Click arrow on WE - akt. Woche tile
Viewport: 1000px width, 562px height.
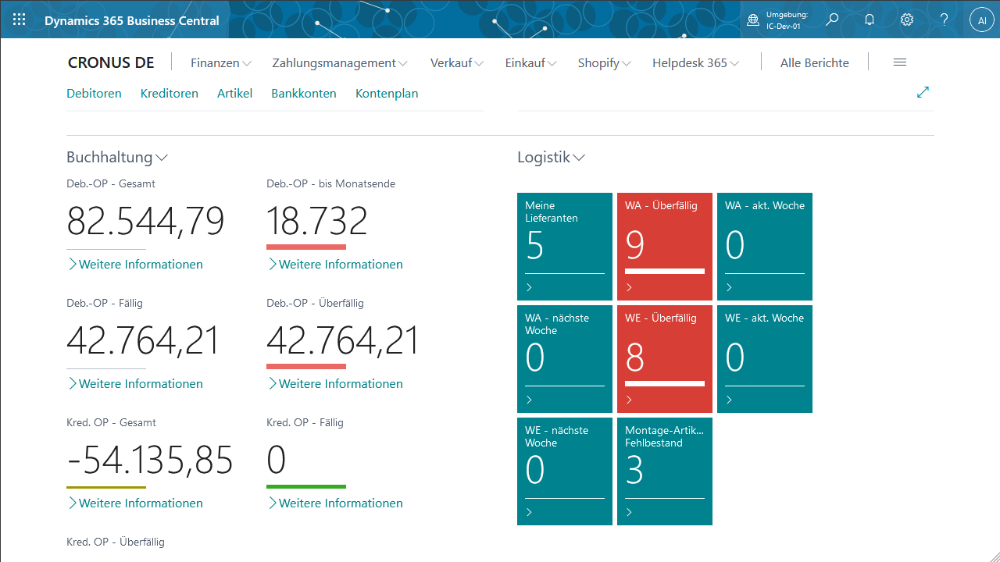730,400
